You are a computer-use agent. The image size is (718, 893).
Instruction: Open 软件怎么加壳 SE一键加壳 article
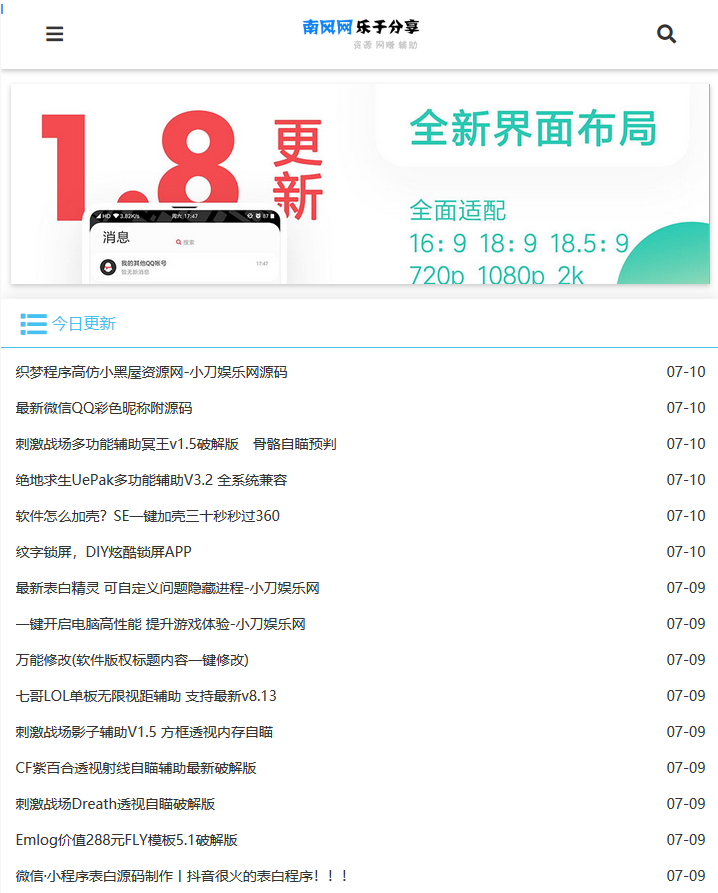point(148,516)
